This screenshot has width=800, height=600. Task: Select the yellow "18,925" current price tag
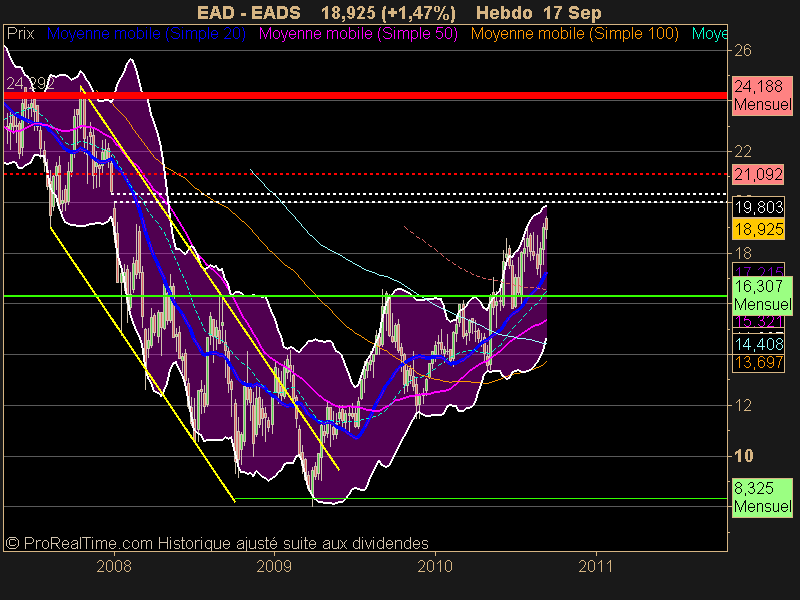point(758,229)
